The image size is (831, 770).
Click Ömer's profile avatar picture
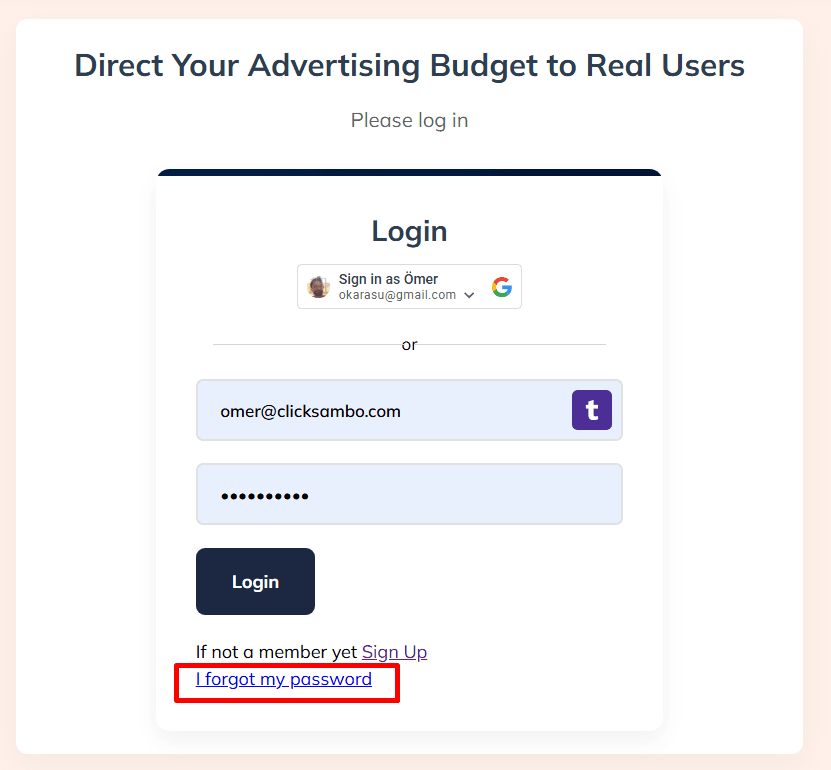pos(319,287)
